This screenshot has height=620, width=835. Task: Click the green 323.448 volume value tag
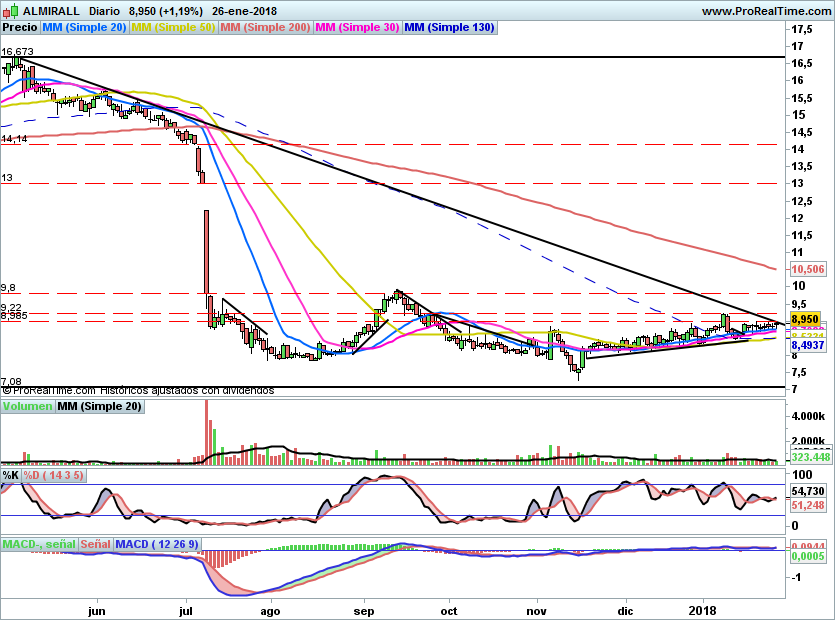812,457
